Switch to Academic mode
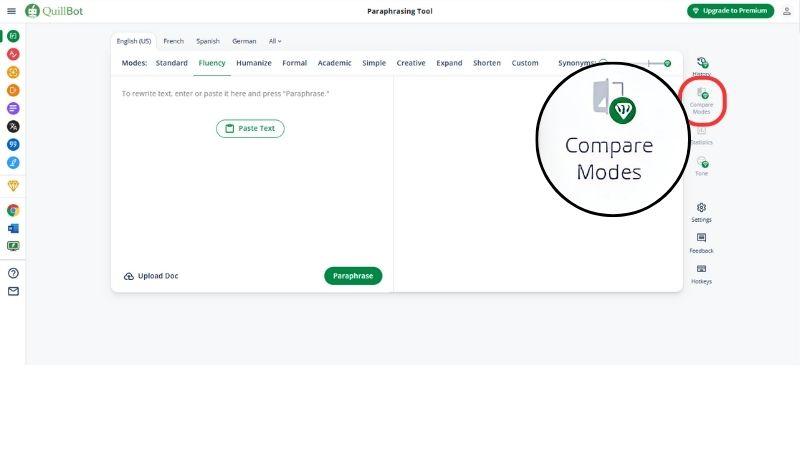This screenshot has height=450, width=800. [x=334, y=63]
